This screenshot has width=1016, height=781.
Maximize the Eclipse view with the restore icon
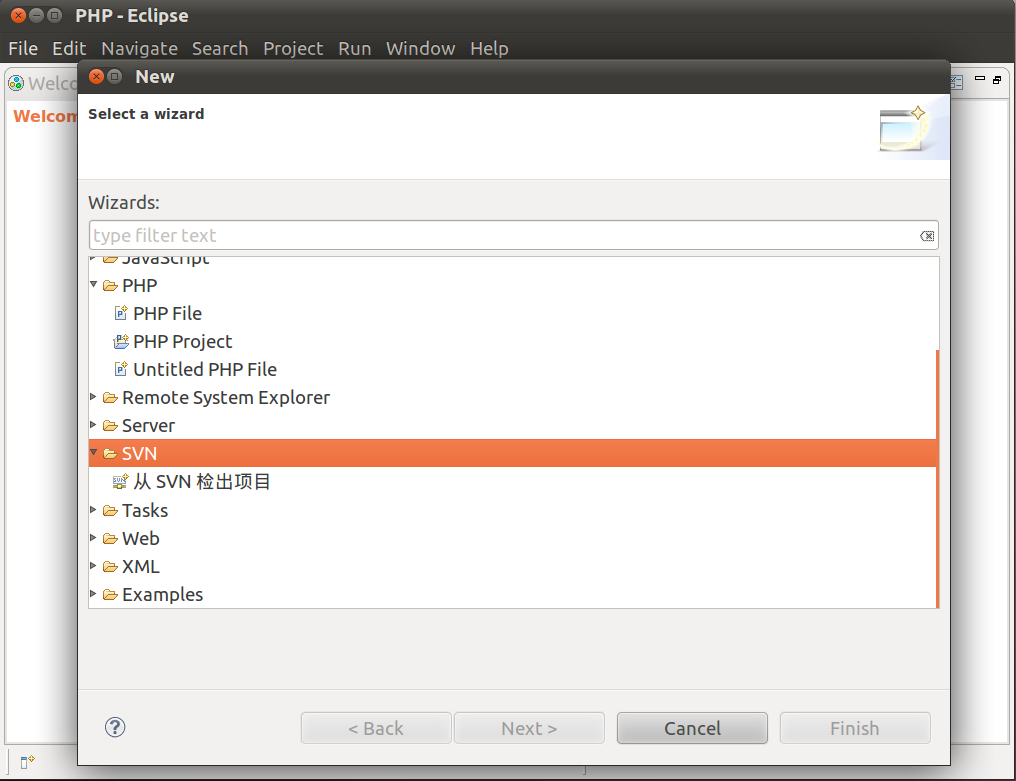(x=997, y=80)
